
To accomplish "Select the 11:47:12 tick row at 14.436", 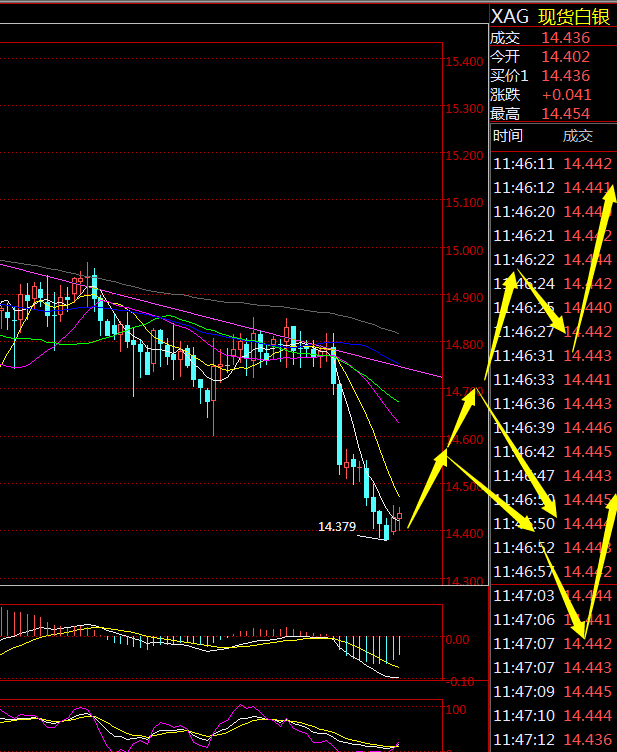I will (553, 739).
